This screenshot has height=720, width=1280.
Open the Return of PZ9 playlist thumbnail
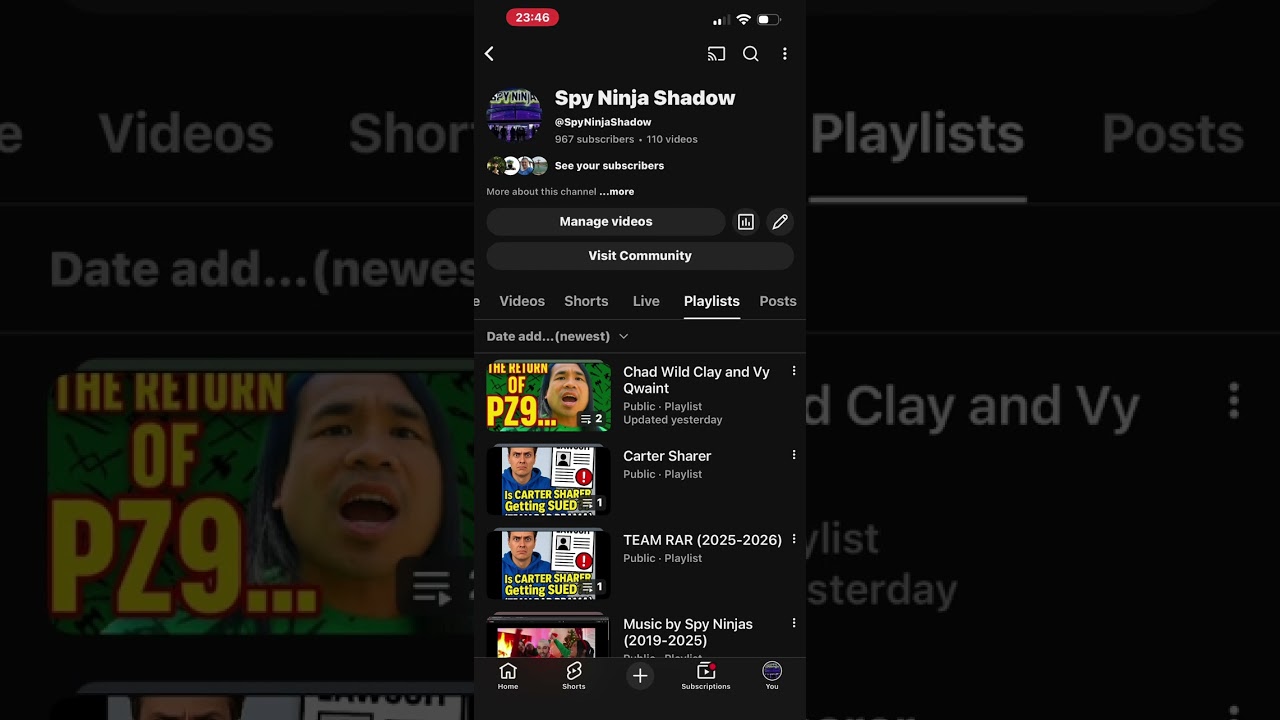pos(548,396)
